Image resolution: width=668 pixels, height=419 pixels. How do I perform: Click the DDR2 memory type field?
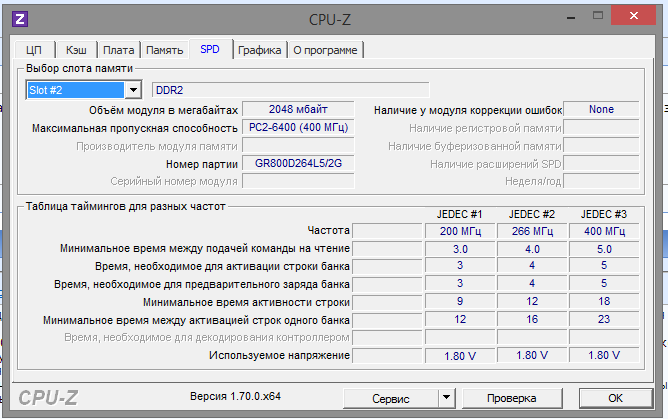289,90
